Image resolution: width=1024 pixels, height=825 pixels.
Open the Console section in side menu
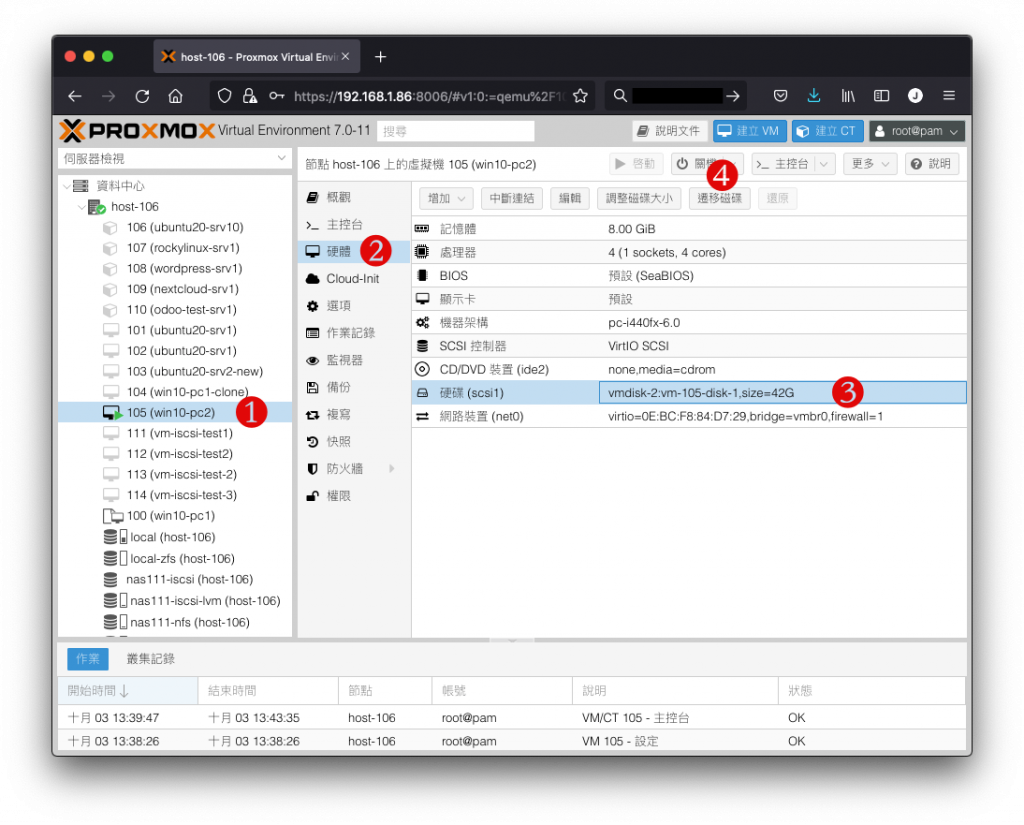click(354, 225)
